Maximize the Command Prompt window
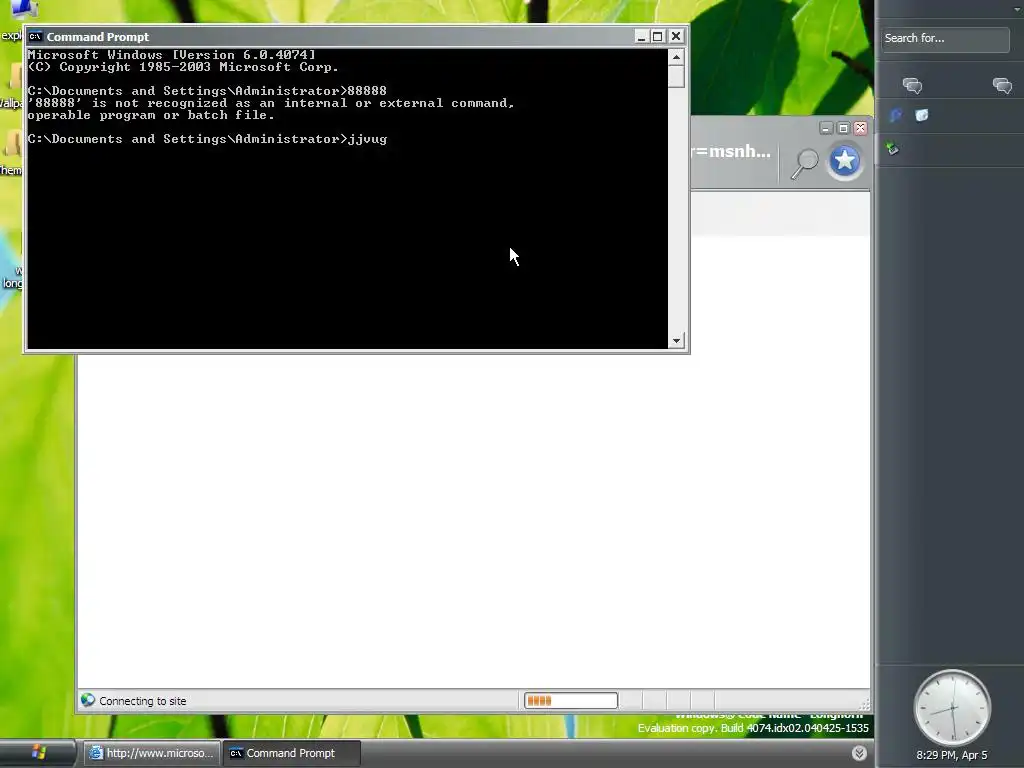 658,37
